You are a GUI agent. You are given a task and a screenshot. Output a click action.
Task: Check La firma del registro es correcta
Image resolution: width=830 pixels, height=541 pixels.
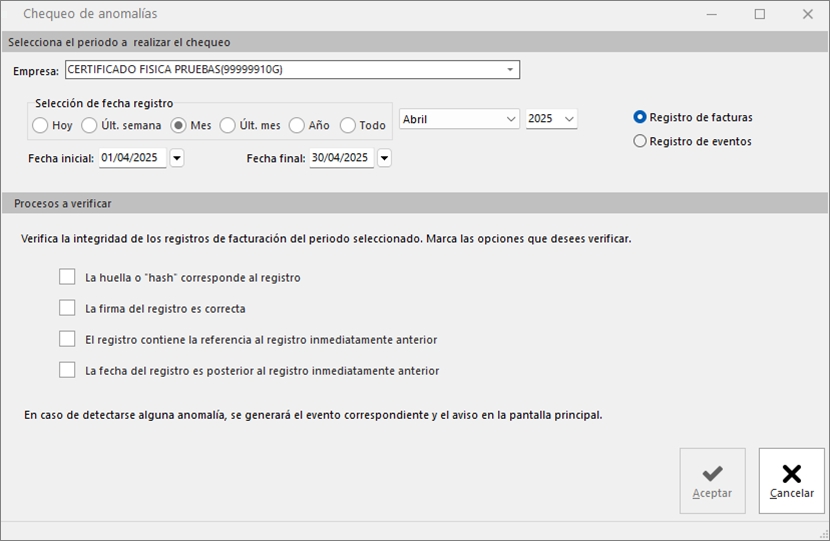pos(67,308)
